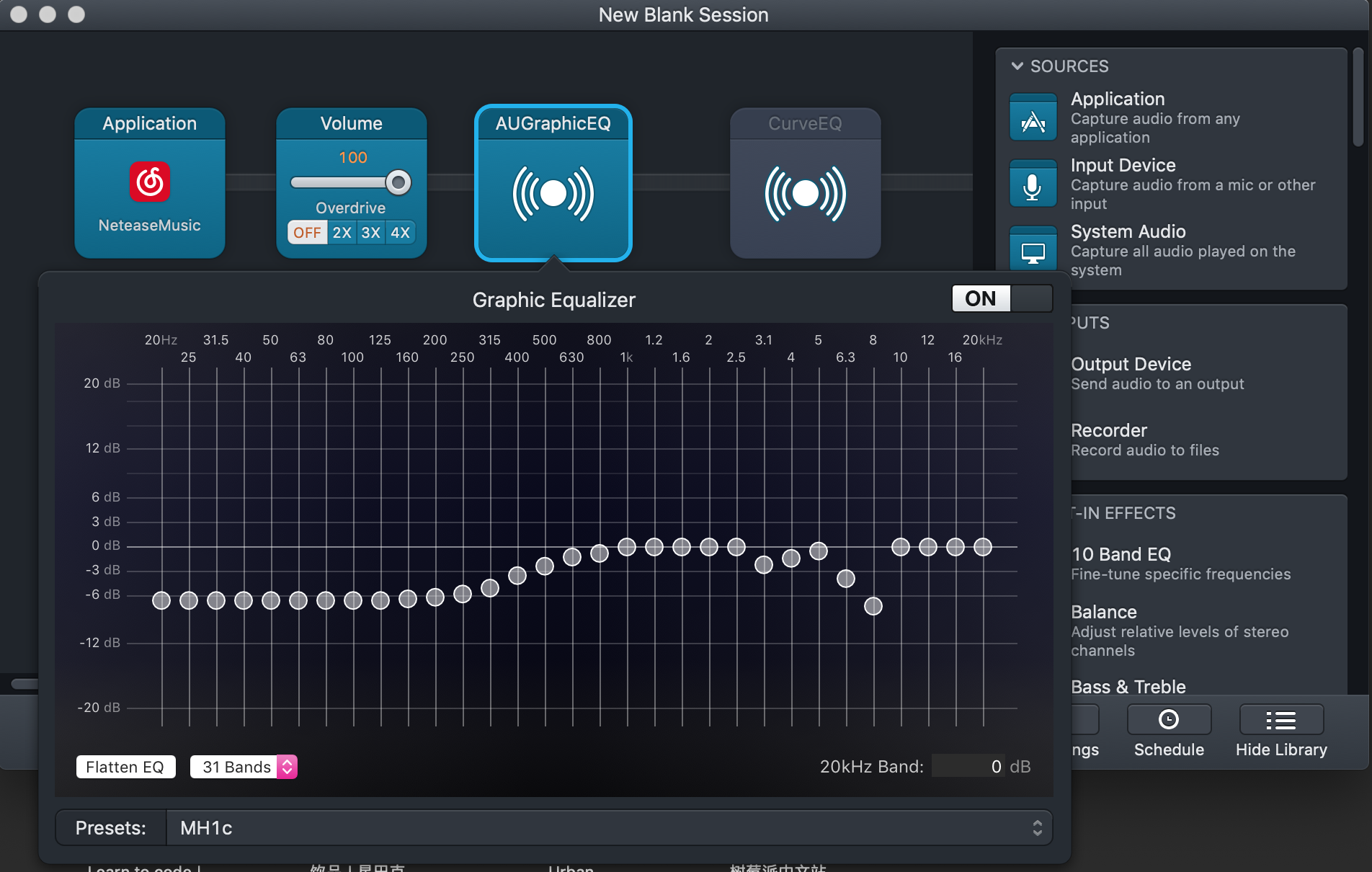Select the Volume block title
1372x872 pixels.
(x=352, y=123)
